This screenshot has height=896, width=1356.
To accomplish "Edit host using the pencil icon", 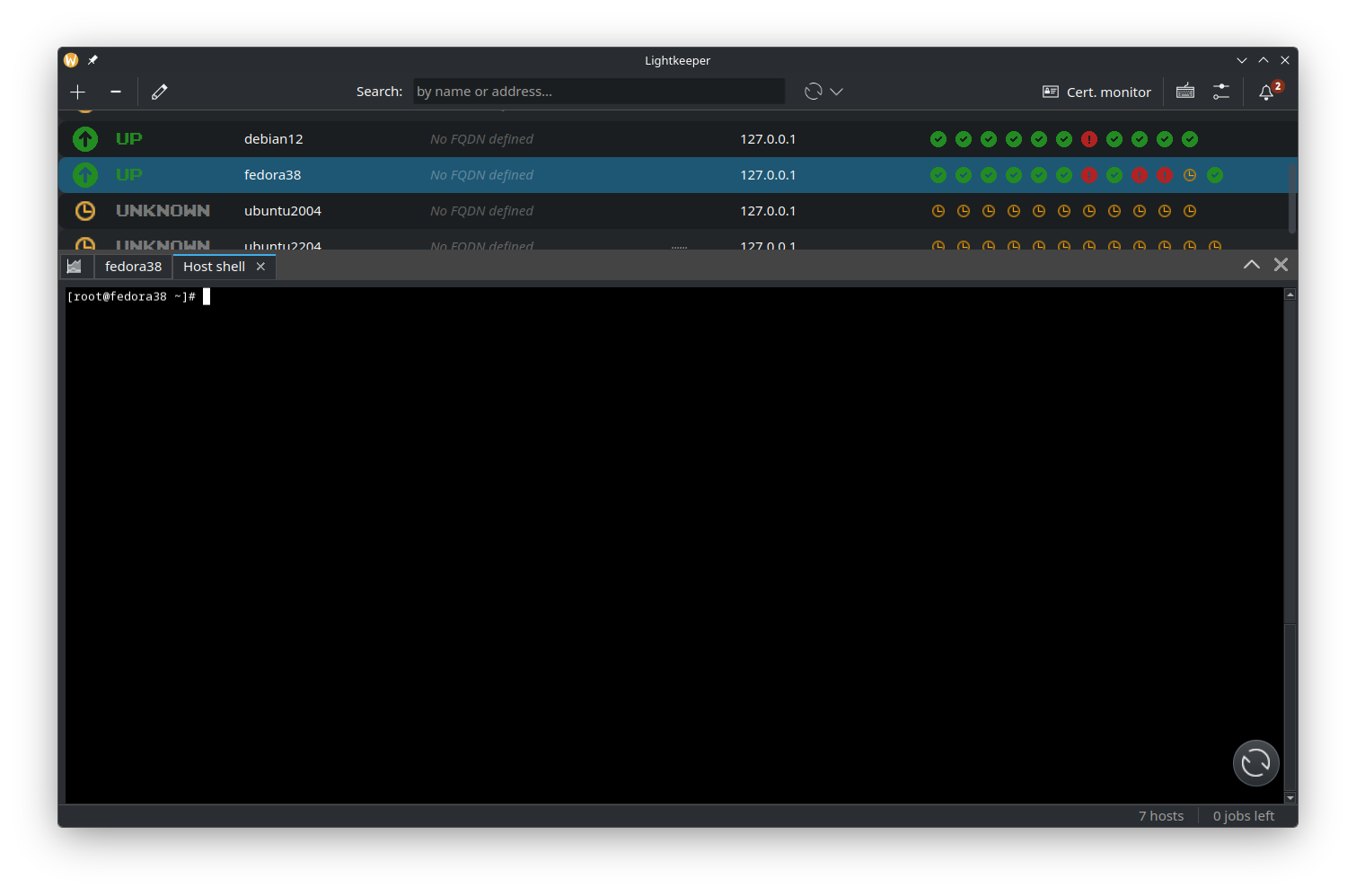I will (x=160, y=92).
